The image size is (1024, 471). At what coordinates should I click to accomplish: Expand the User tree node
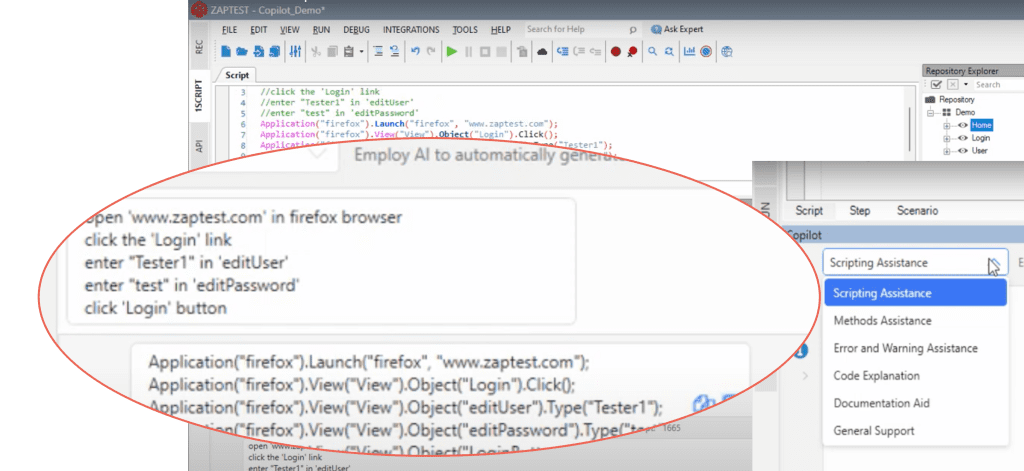click(947, 151)
